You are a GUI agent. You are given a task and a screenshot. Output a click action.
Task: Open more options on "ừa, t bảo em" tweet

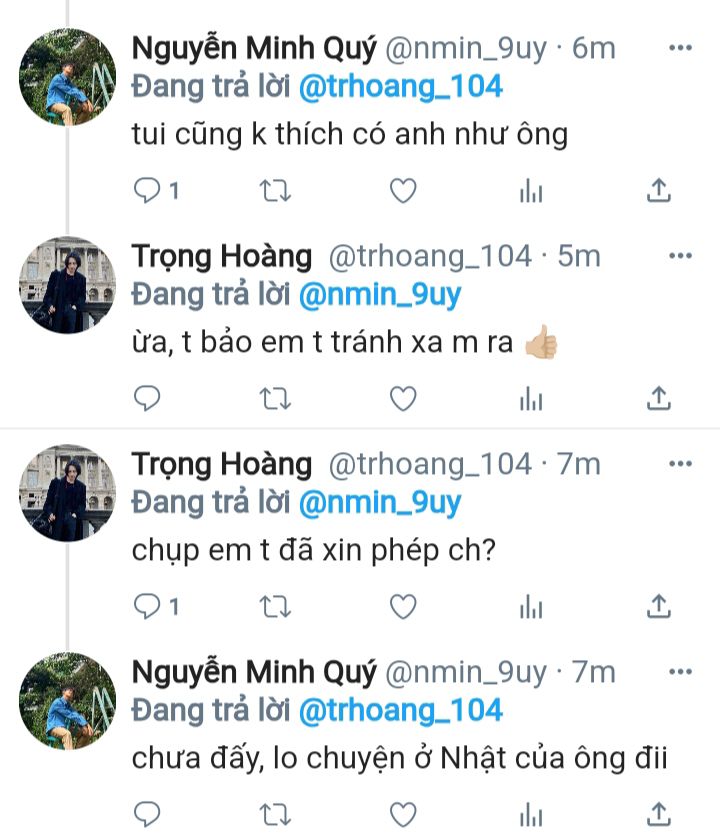pyautogui.click(x=680, y=256)
